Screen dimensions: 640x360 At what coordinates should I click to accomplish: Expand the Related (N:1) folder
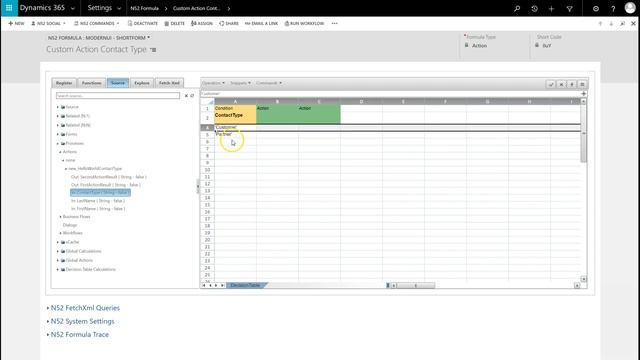tap(58, 116)
